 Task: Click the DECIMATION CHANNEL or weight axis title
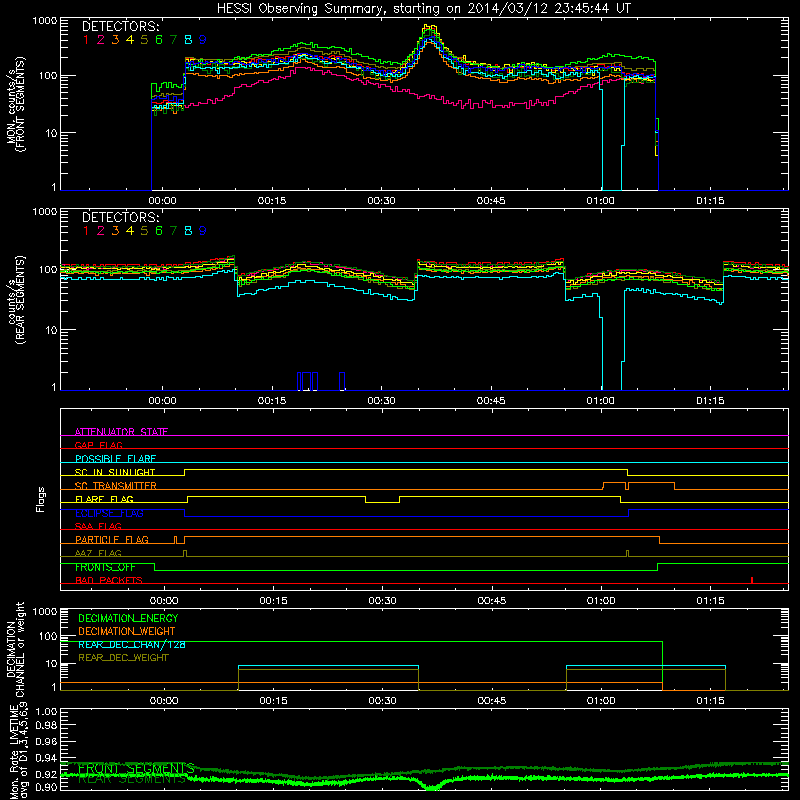[15, 650]
